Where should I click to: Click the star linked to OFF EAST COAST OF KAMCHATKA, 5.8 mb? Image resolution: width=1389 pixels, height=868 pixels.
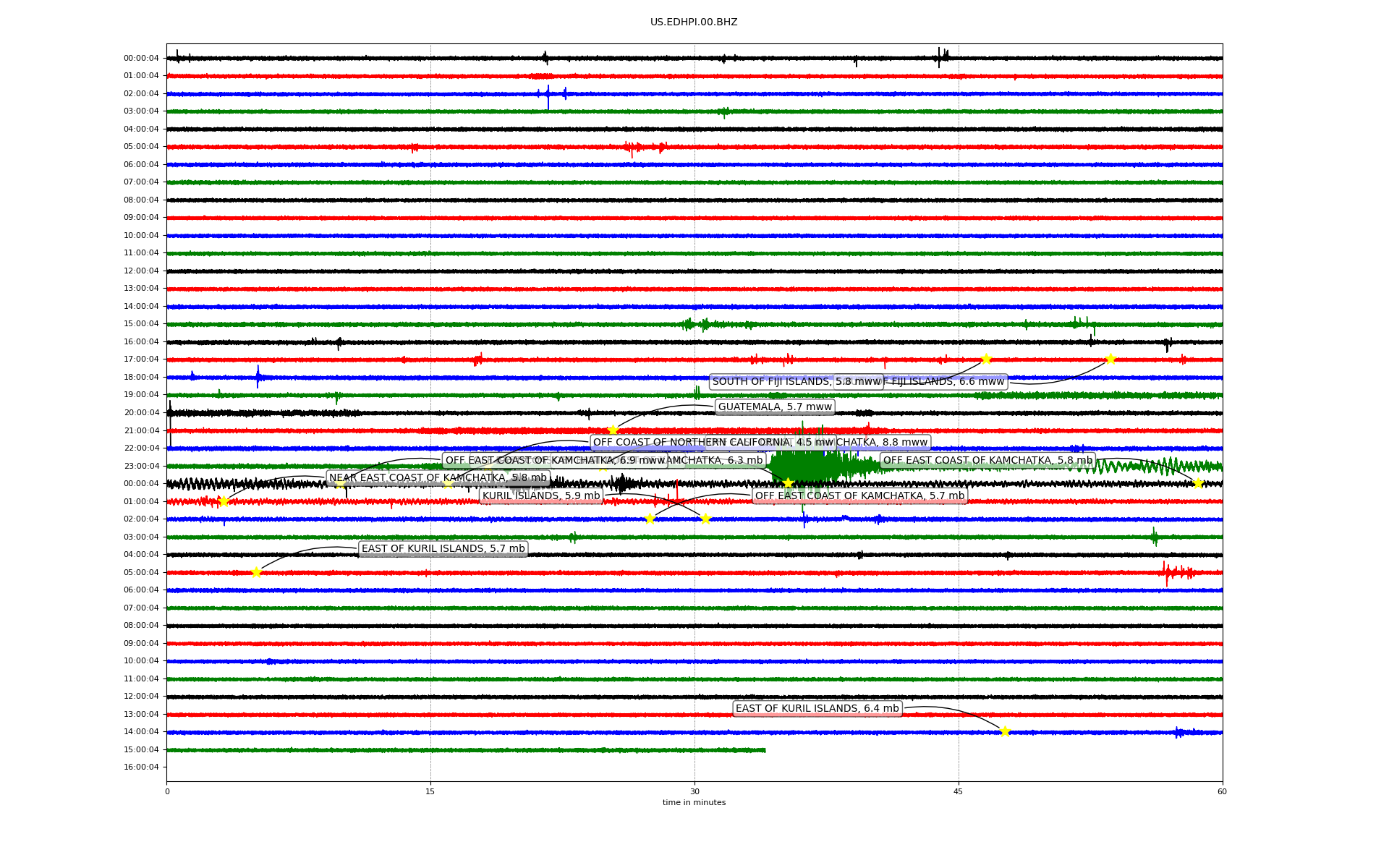1198,483
